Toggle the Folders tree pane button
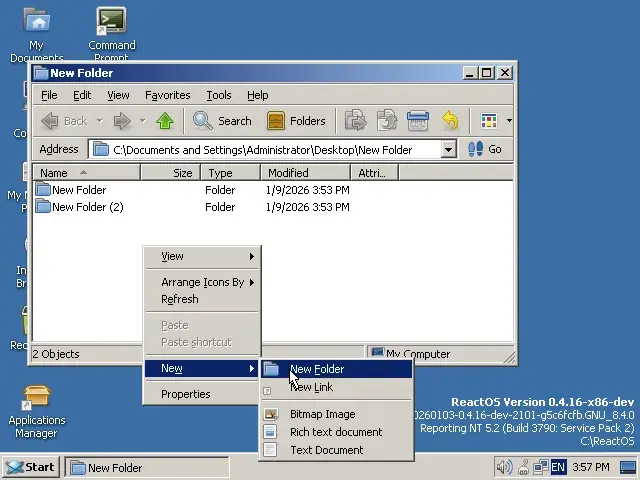Image resolution: width=640 pixels, height=480 pixels. pos(296,121)
